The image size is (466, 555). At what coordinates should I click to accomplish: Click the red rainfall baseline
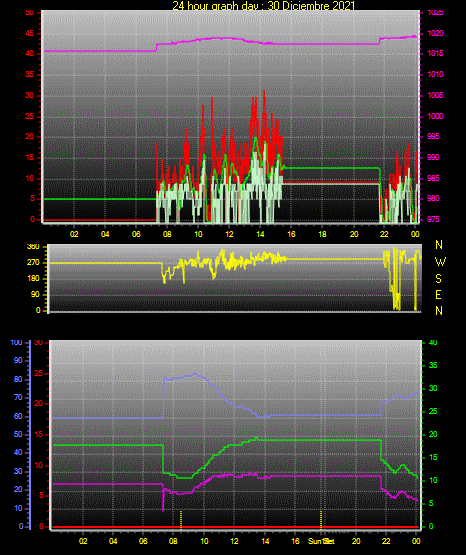[x=235, y=527]
